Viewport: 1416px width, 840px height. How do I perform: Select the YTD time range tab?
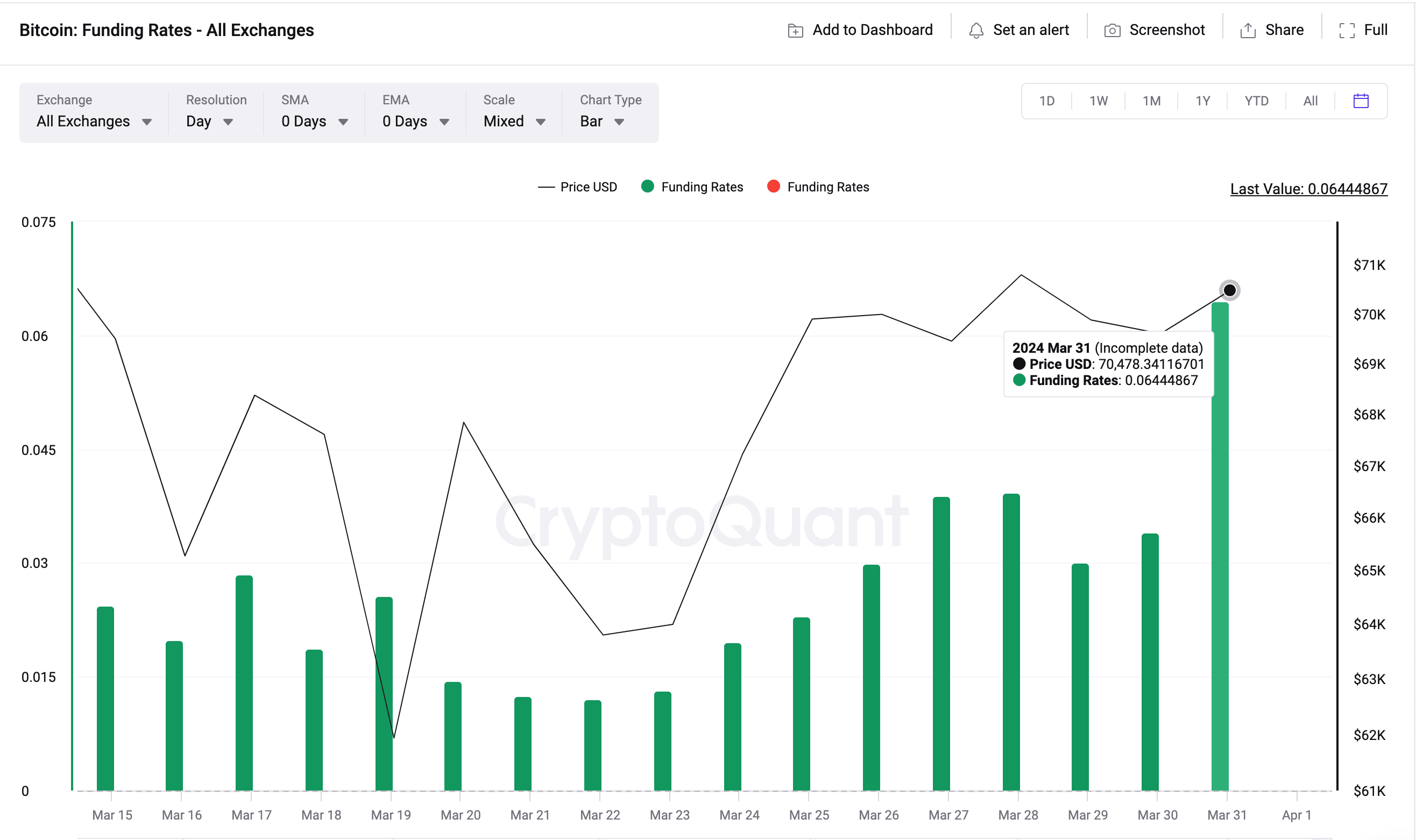click(x=1256, y=101)
